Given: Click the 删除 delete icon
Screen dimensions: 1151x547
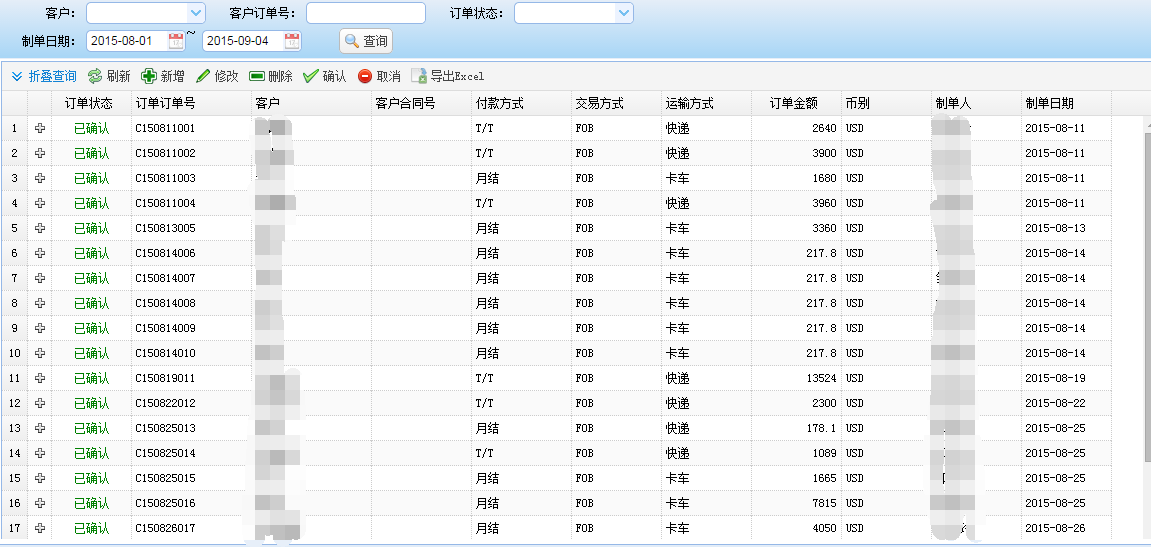Looking at the screenshot, I should click(257, 76).
